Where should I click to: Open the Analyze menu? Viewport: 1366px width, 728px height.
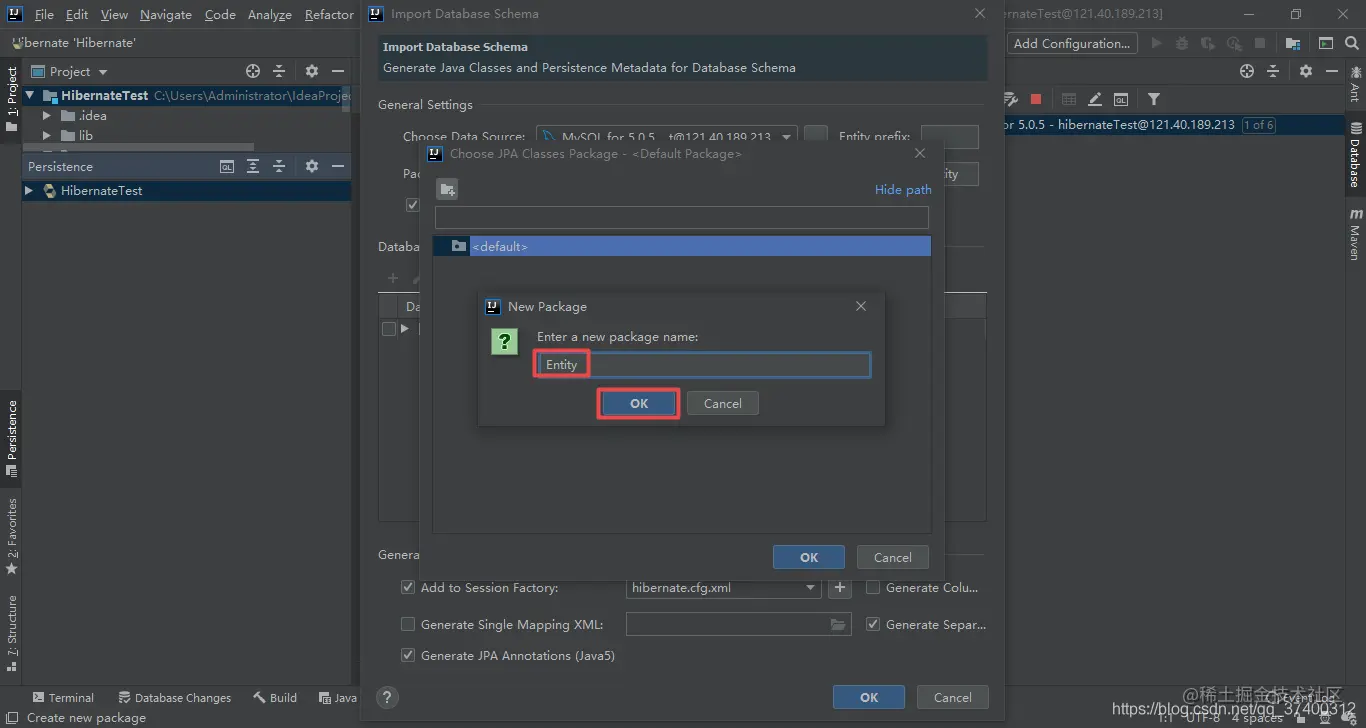tap(270, 14)
